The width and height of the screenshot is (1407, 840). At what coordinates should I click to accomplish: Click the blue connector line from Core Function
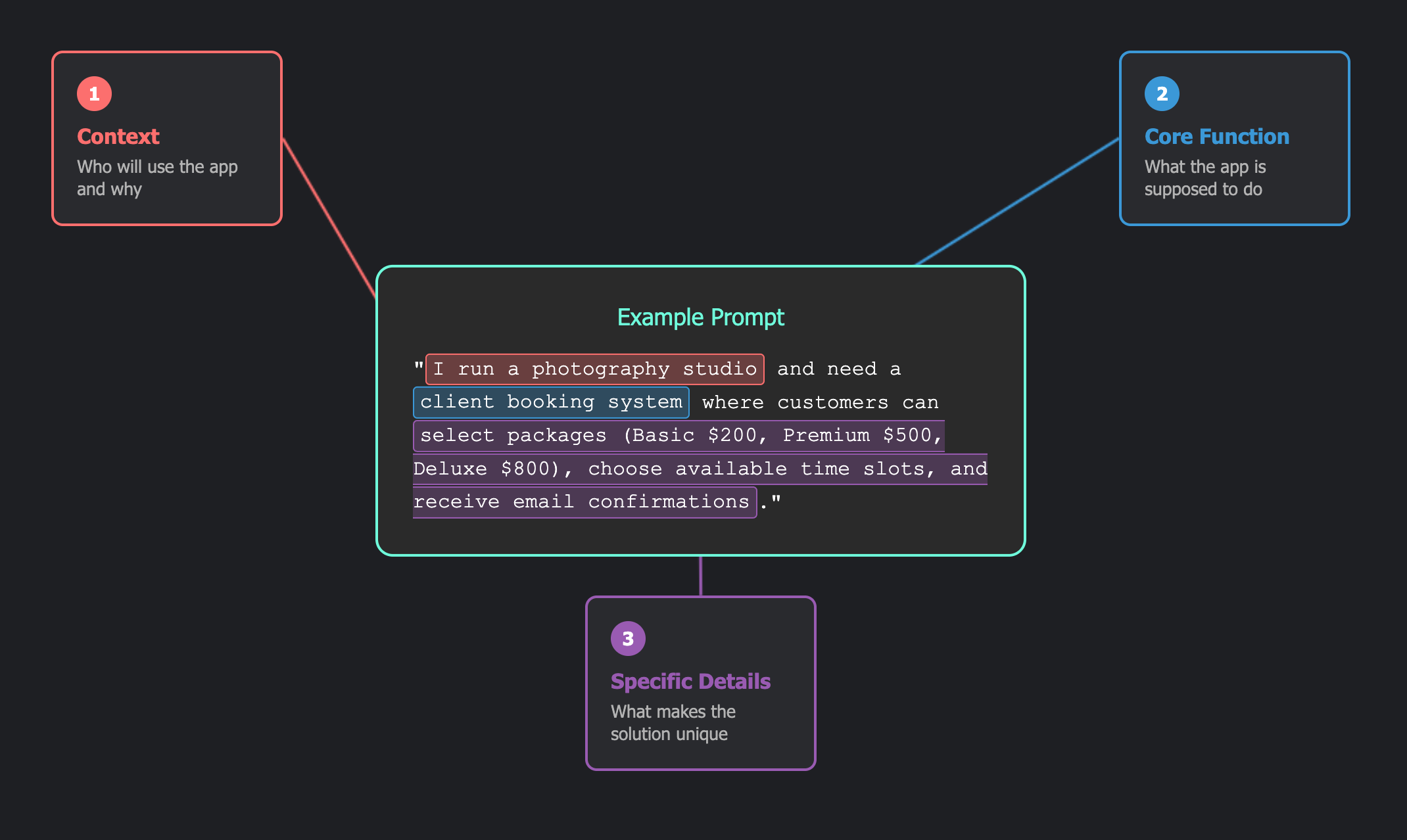(x=1017, y=202)
